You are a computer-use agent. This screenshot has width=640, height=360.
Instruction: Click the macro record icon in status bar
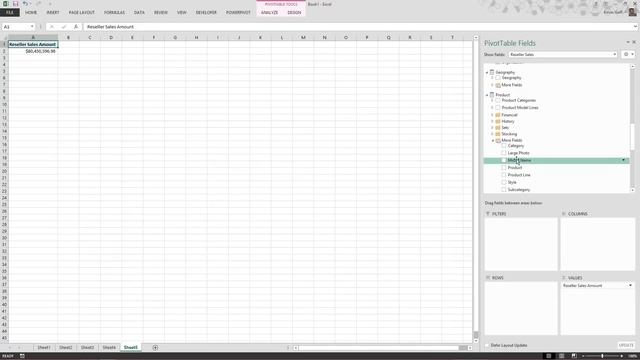click(22, 356)
